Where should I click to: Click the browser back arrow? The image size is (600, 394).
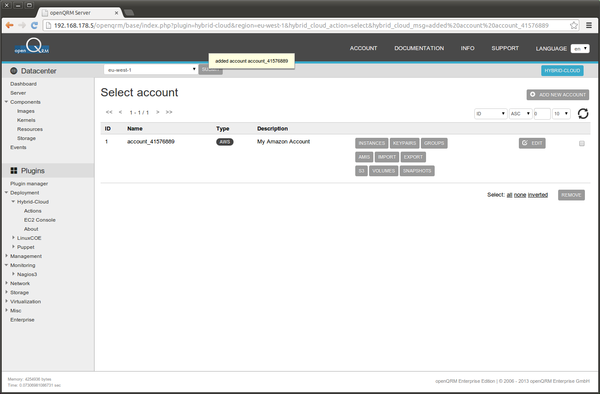[9, 25]
